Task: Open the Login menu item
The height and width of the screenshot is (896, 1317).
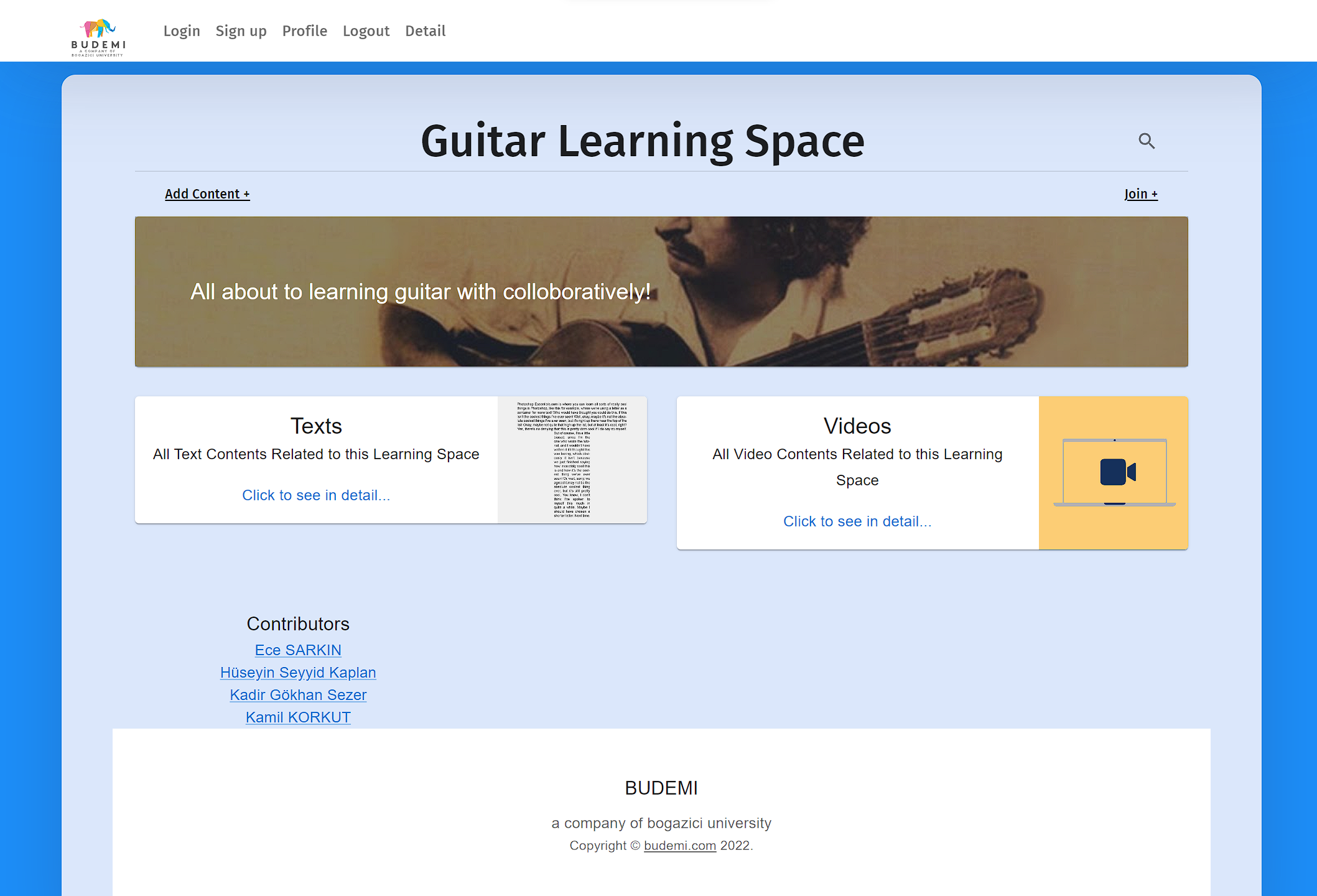Action: 181,30
